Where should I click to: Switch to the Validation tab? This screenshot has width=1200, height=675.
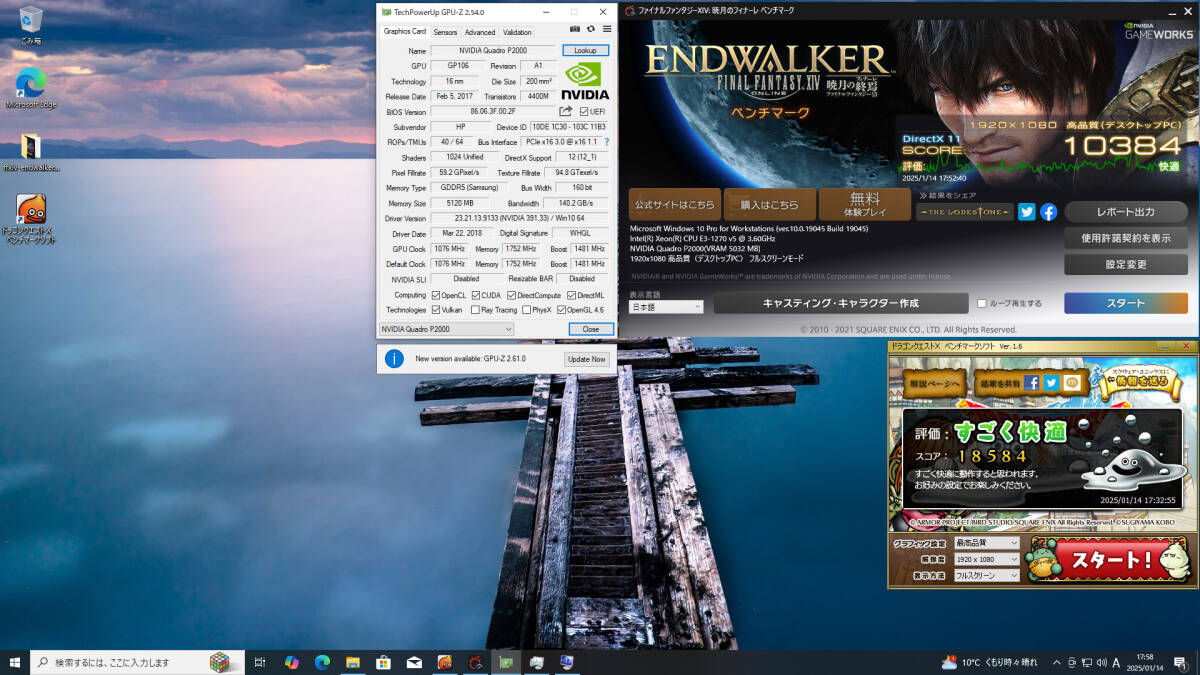[x=517, y=32]
